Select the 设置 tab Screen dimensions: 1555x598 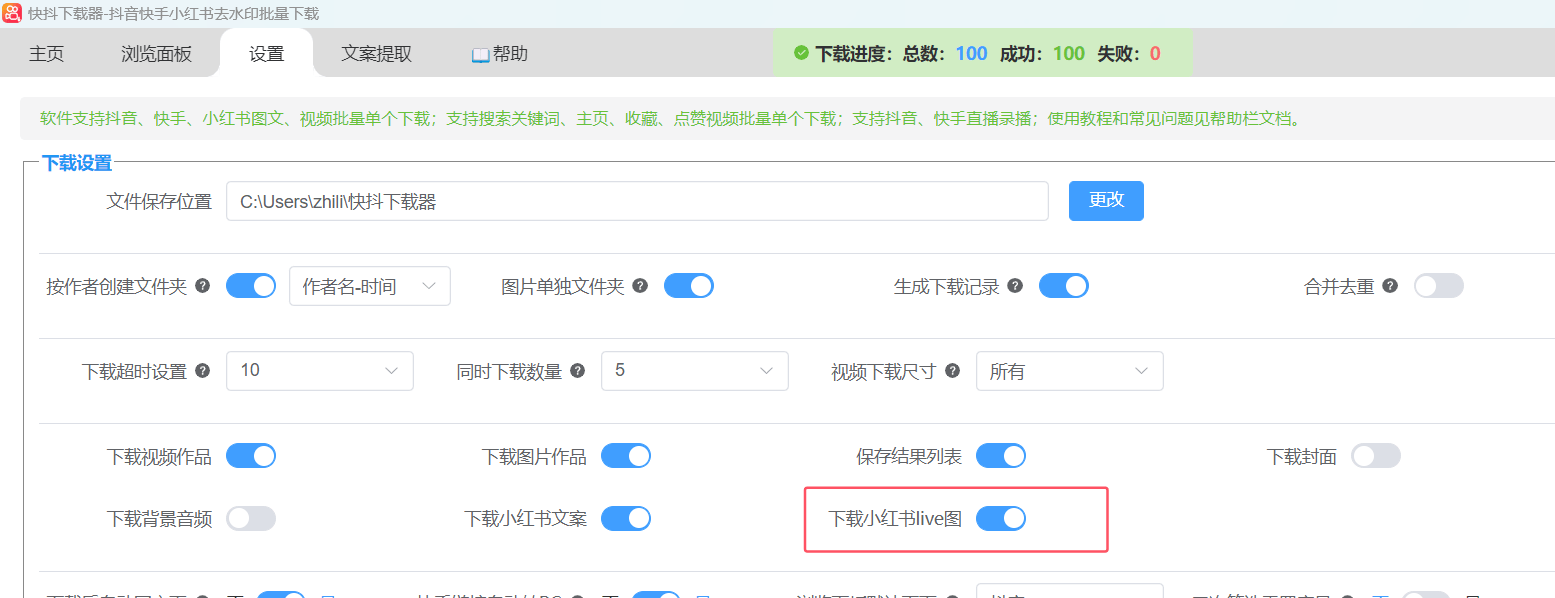click(266, 54)
